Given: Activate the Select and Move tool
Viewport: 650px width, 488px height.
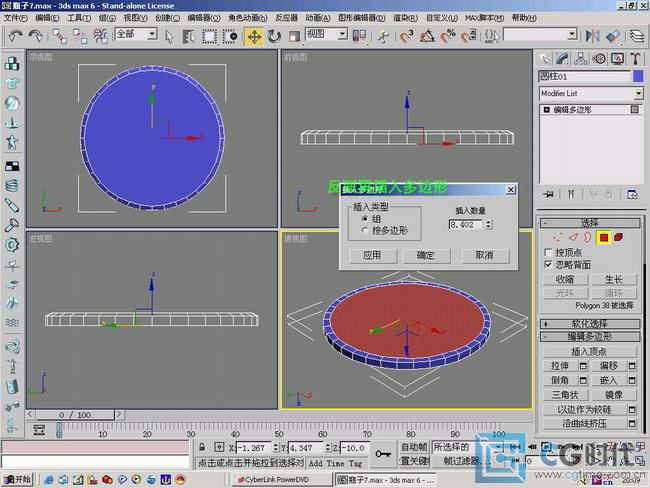Looking at the screenshot, I should point(254,36).
